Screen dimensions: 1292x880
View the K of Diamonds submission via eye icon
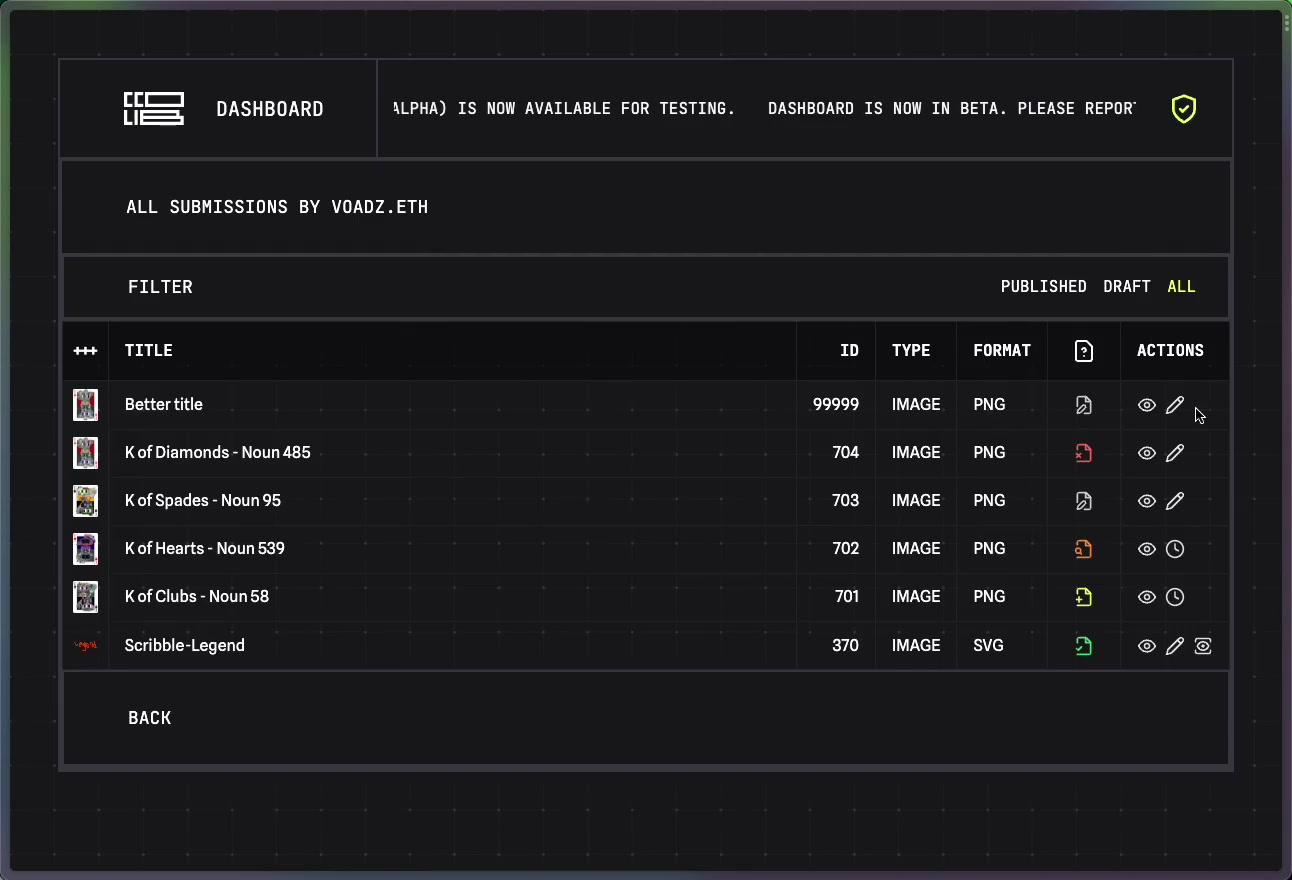coord(1147,453)
